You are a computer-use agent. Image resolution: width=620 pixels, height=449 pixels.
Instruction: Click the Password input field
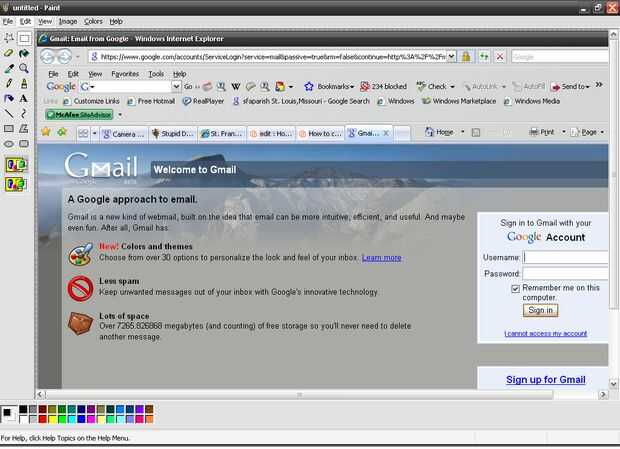565,273
